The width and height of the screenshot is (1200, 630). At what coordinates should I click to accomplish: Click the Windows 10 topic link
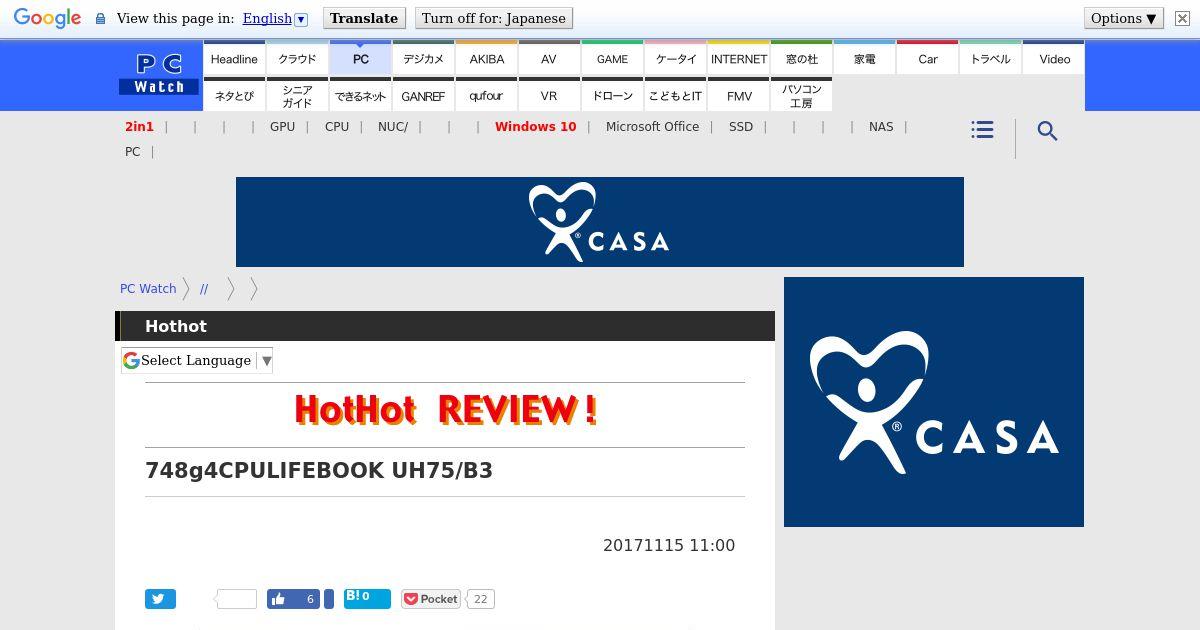point(535,126)
